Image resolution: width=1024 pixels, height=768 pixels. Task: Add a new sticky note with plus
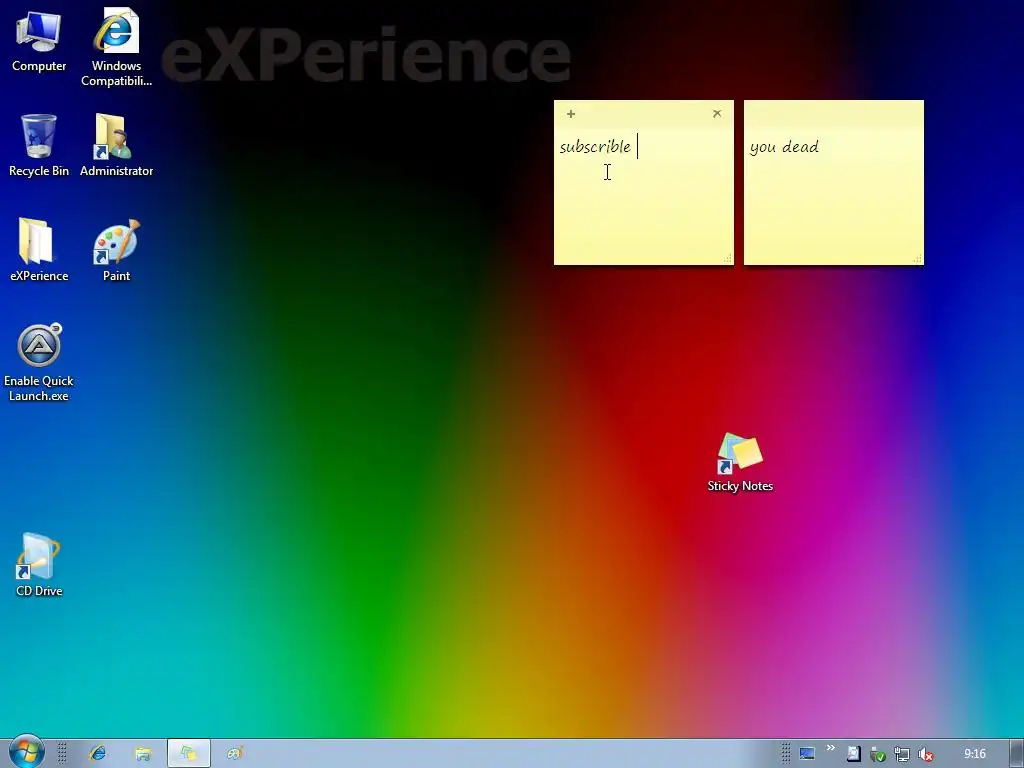(571, 114)
